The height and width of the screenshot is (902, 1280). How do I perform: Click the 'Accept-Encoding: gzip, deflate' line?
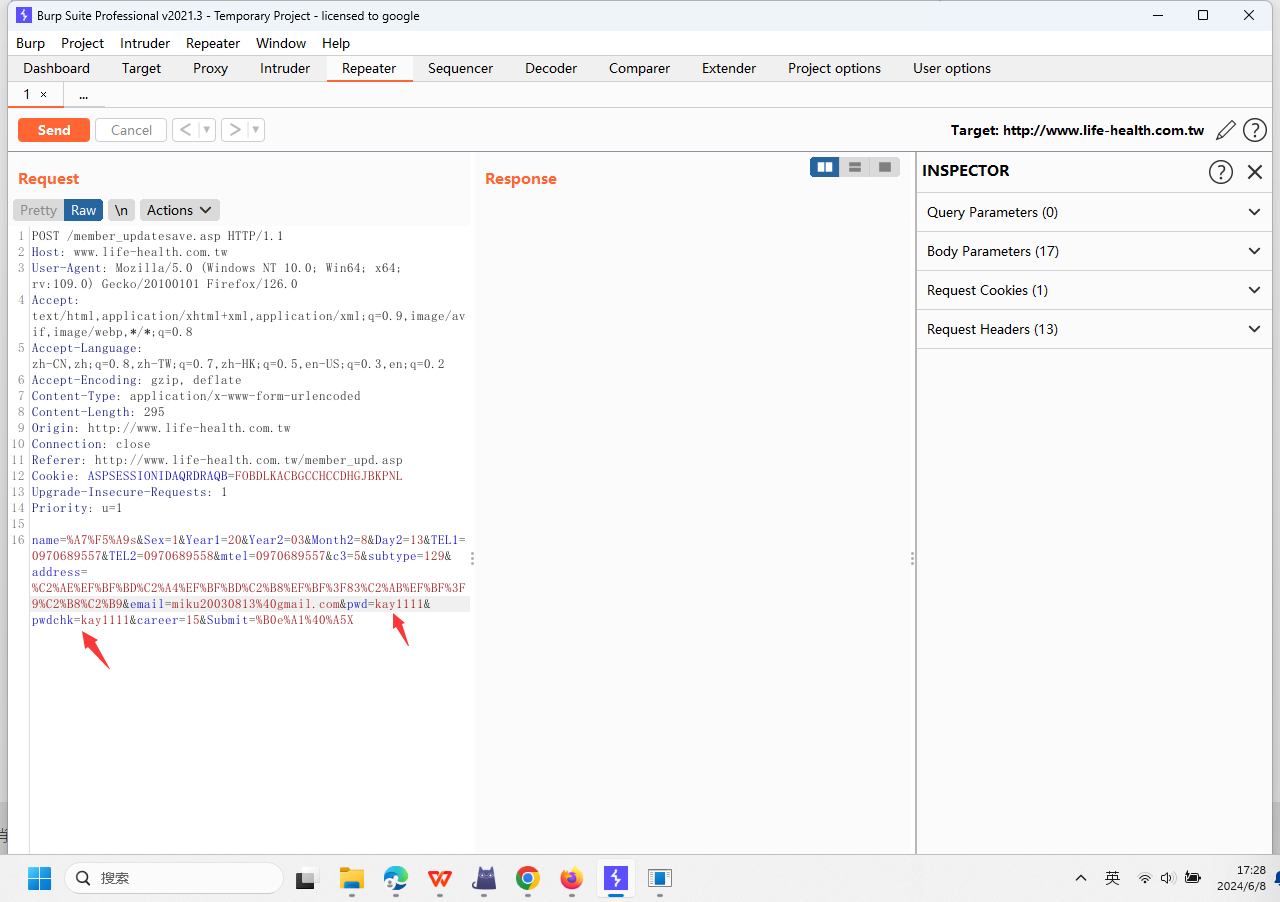[137, 380]
